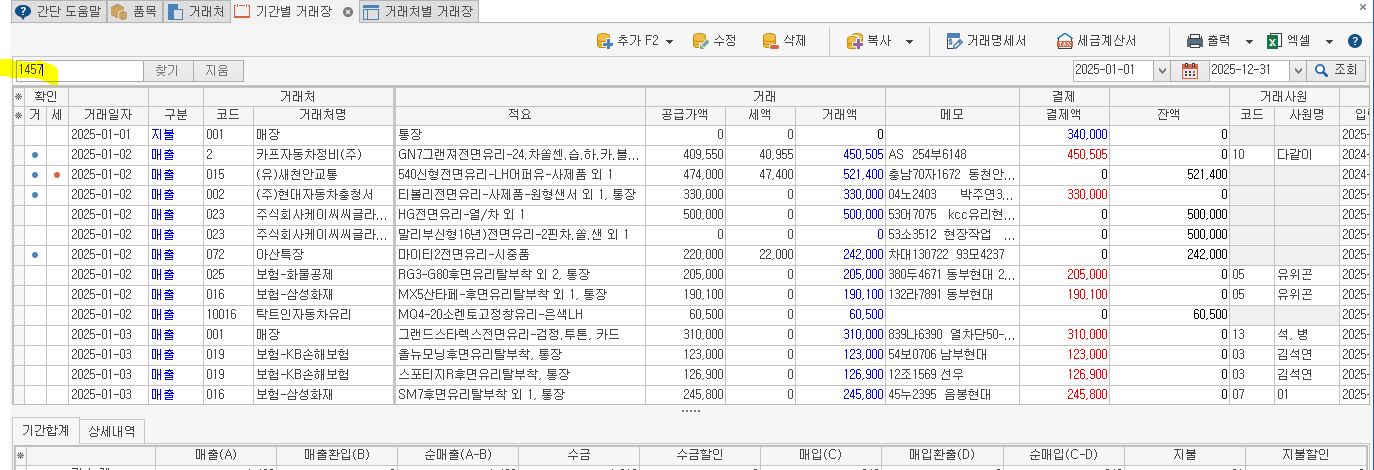Viewport: 1374px width, 470px height.
Task: Click the 엑셀 export icon
Action: point(1275,41)
